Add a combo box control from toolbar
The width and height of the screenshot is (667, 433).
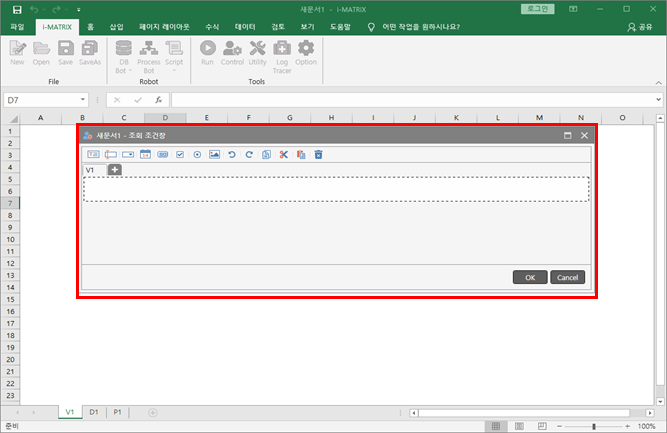pos(128,155)
